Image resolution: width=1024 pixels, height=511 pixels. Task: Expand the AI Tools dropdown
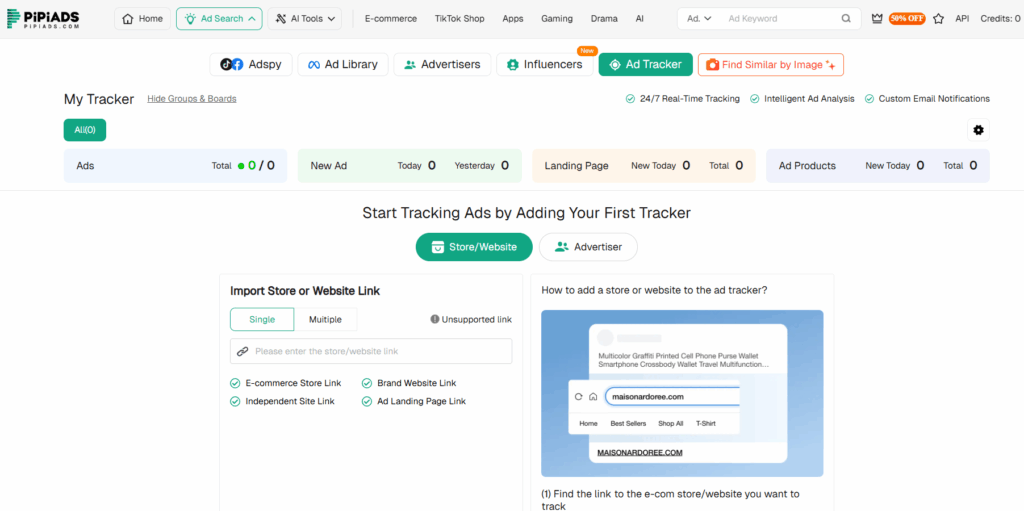point(304,19)
